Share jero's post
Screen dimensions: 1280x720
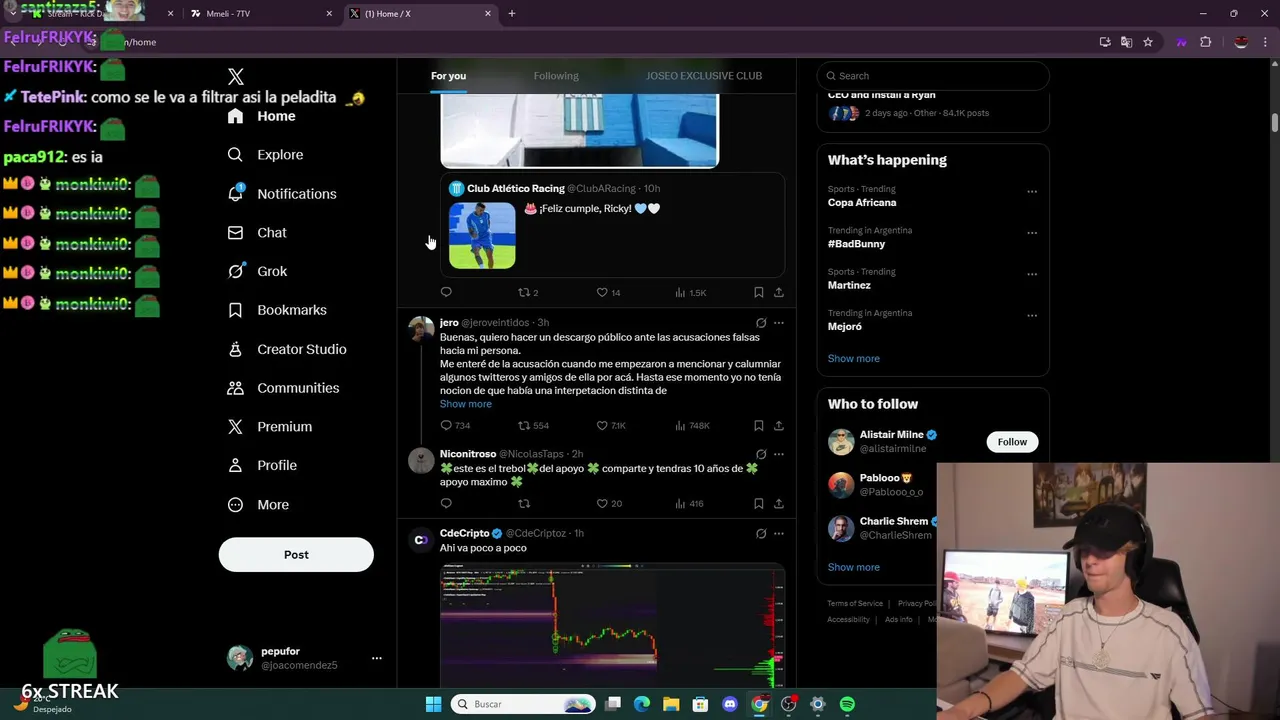(x=779, y=426)
